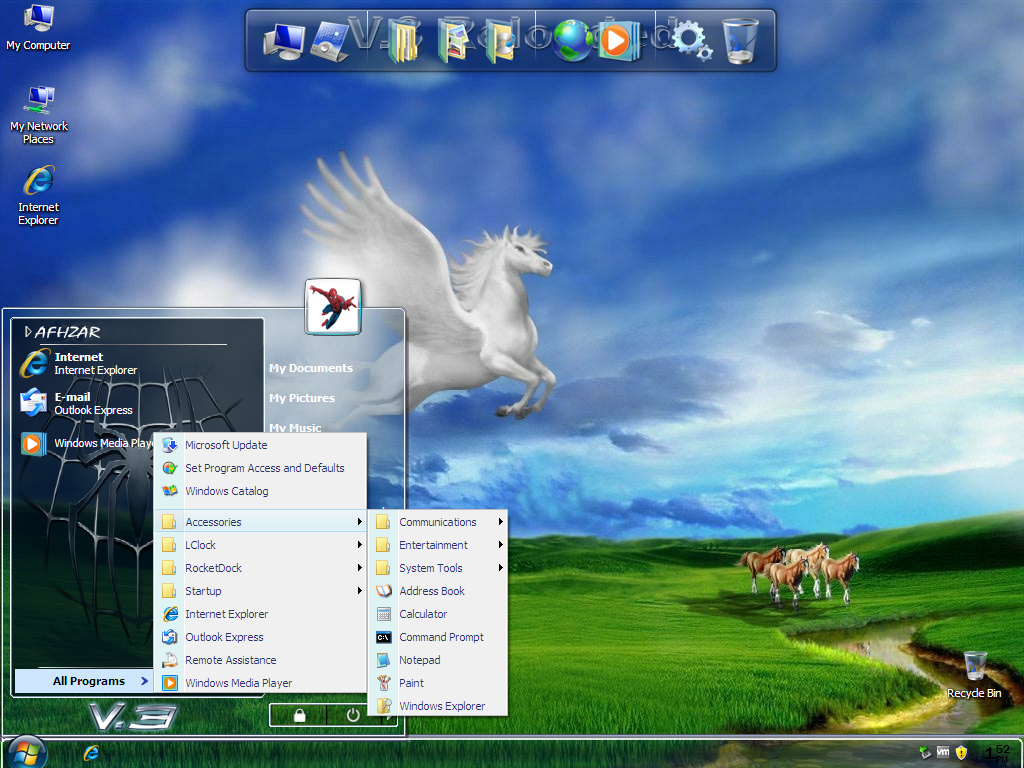1024x768 pixels.
Task: Open My Documents in Start menu
Action: [311, 368]
